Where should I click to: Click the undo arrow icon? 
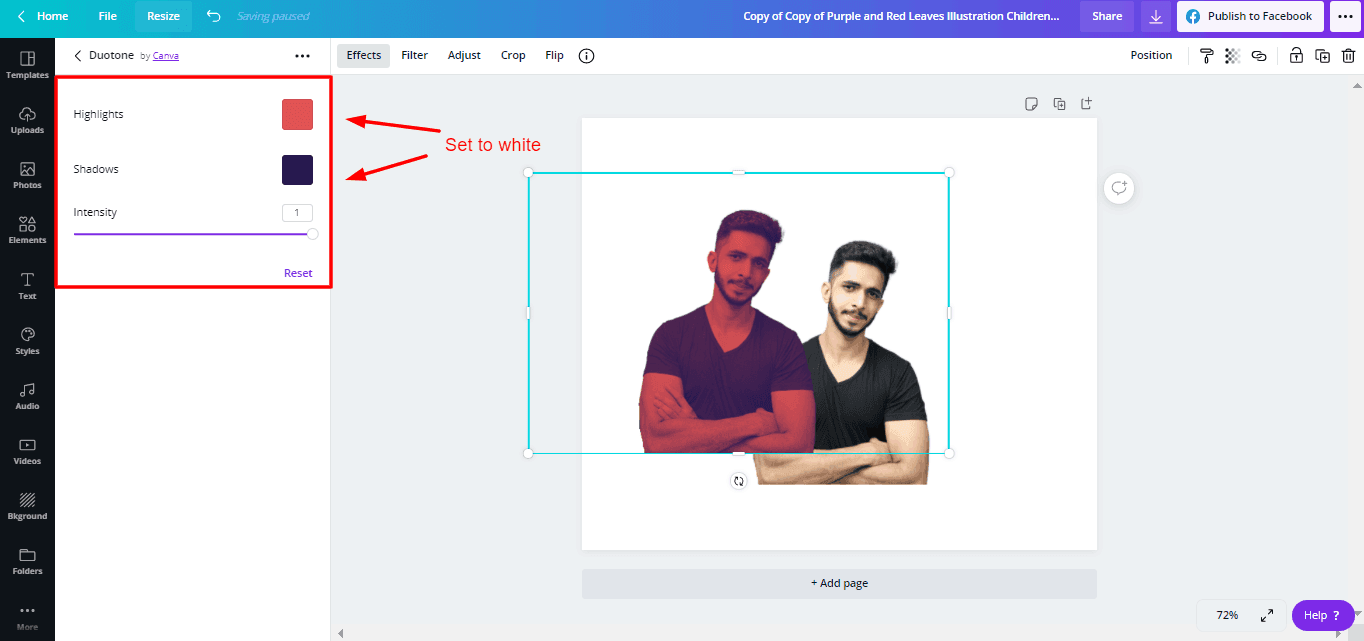coord(213,16)
